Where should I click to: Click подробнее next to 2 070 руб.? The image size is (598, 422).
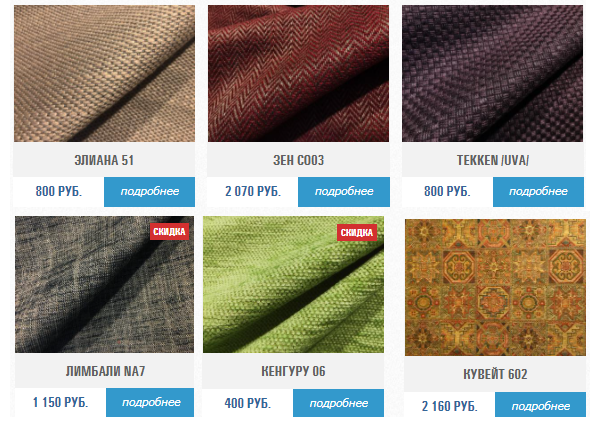tap(344, 192)
